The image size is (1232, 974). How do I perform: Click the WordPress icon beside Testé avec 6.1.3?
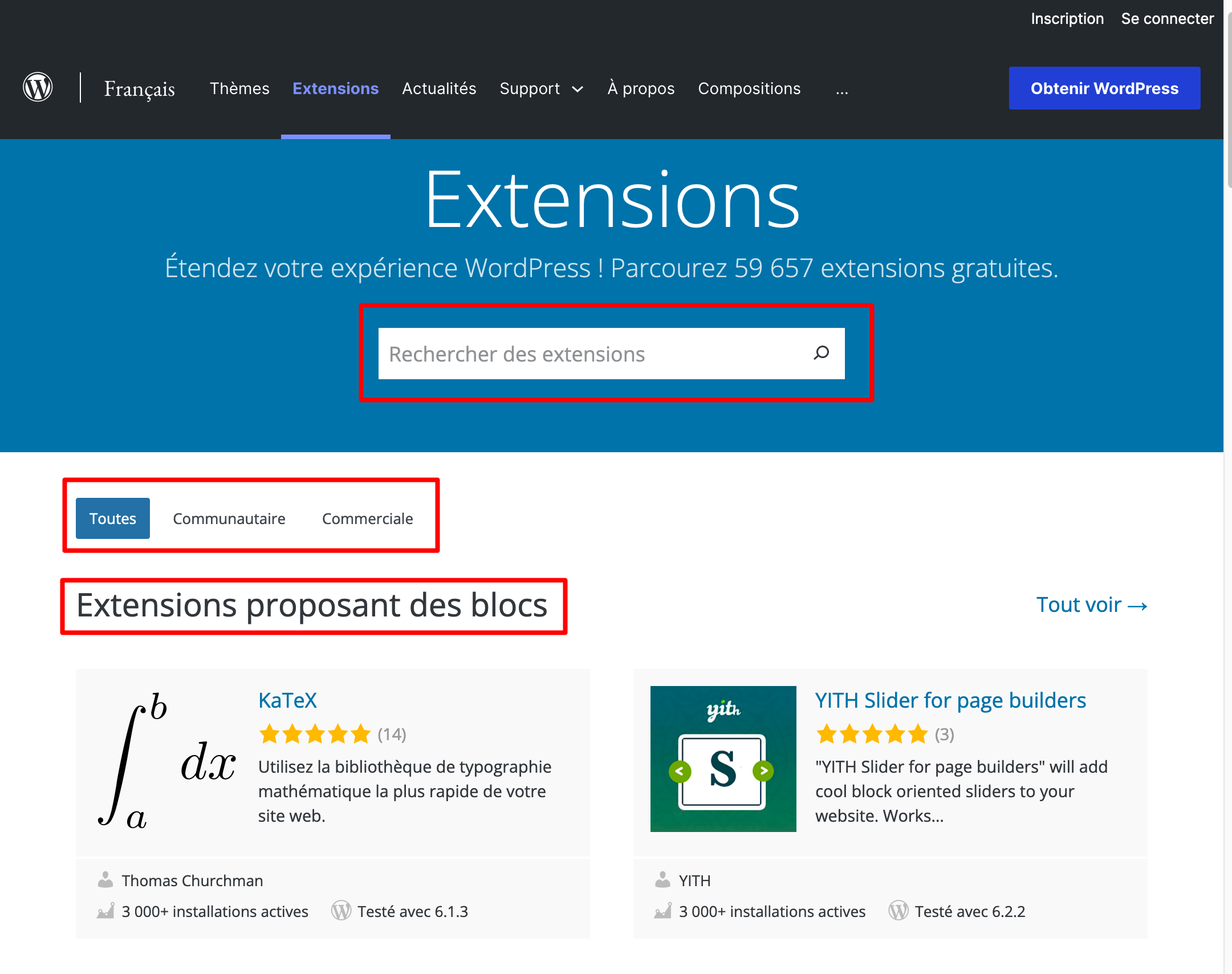pyautogui.click(x=340, y=910)
